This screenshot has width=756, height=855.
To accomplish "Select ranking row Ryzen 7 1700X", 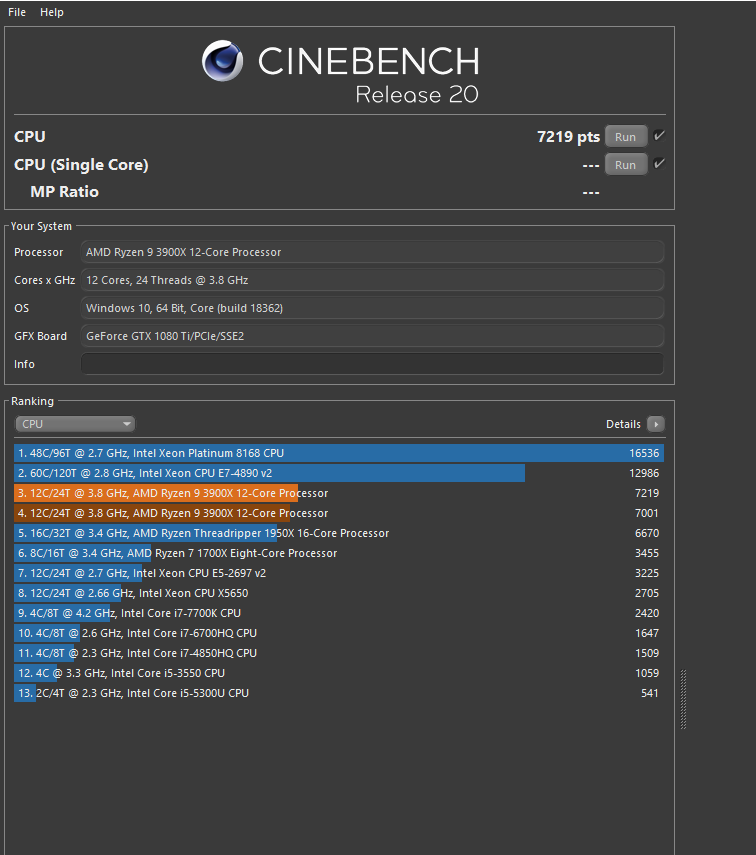I will [339, 553].
